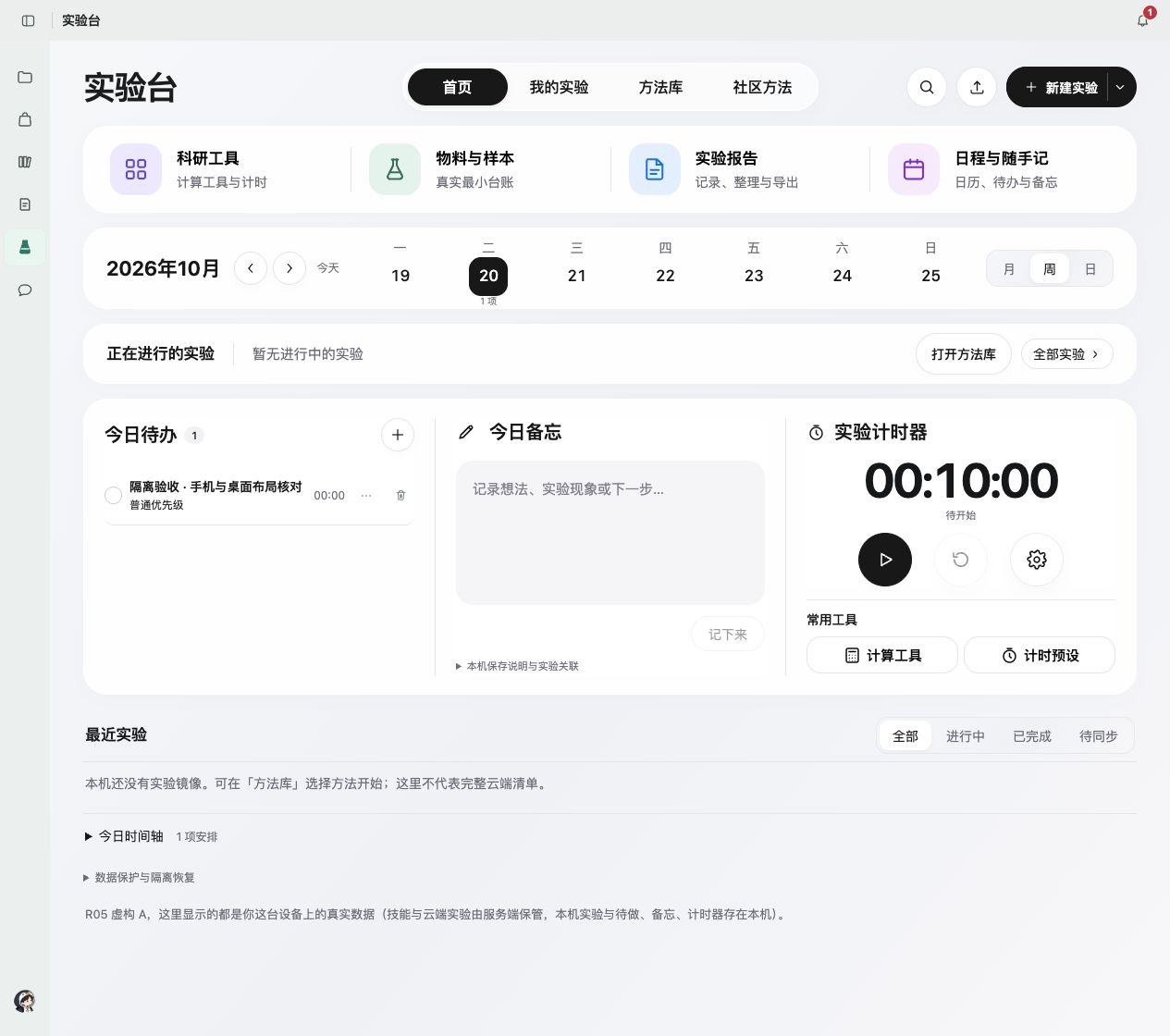Expand the 今日时间轴 section
The width and height of the screenshot is (1170, 1036).
point(151,836)
